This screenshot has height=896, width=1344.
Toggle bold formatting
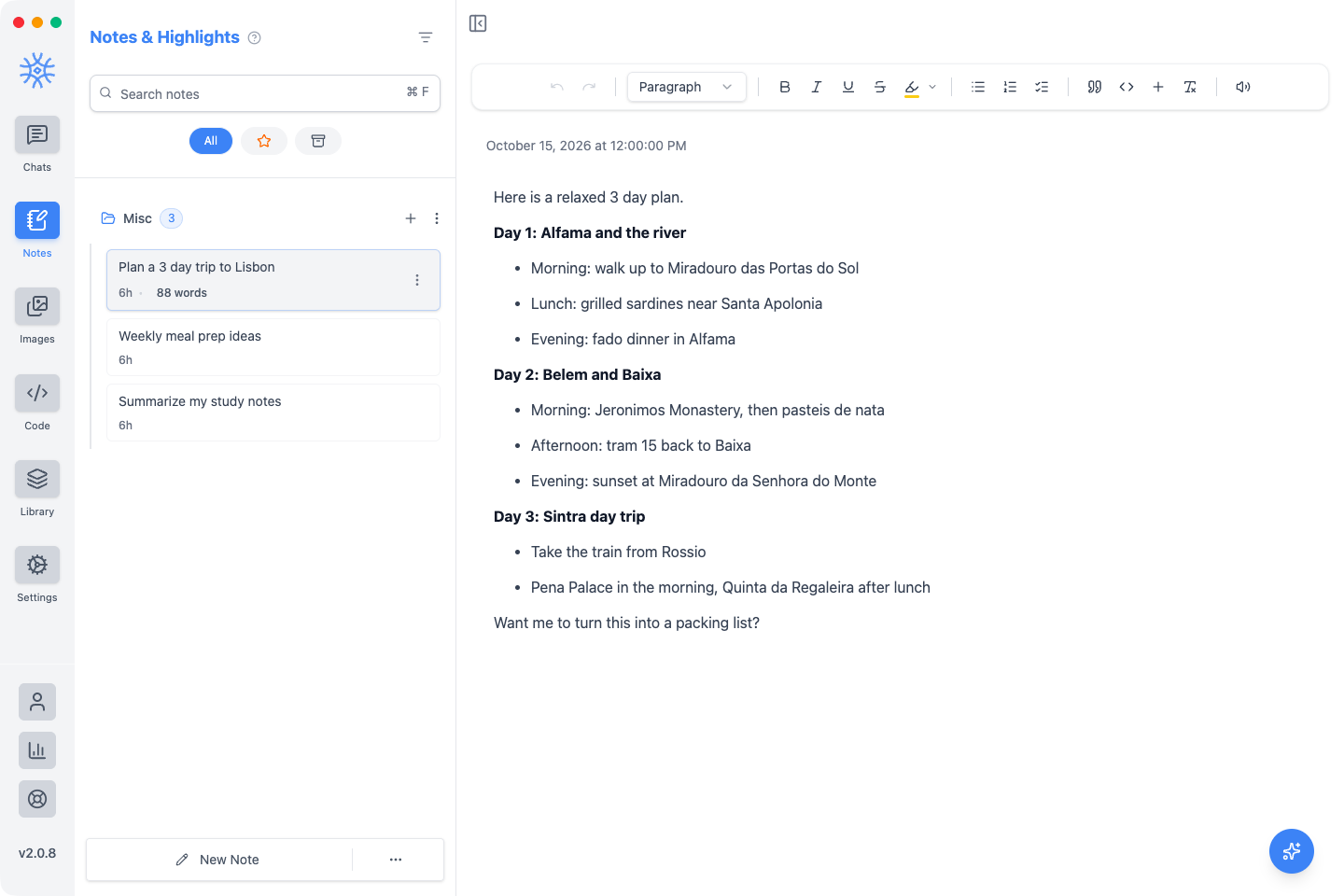pyautogui.click(x=785, y=87)
